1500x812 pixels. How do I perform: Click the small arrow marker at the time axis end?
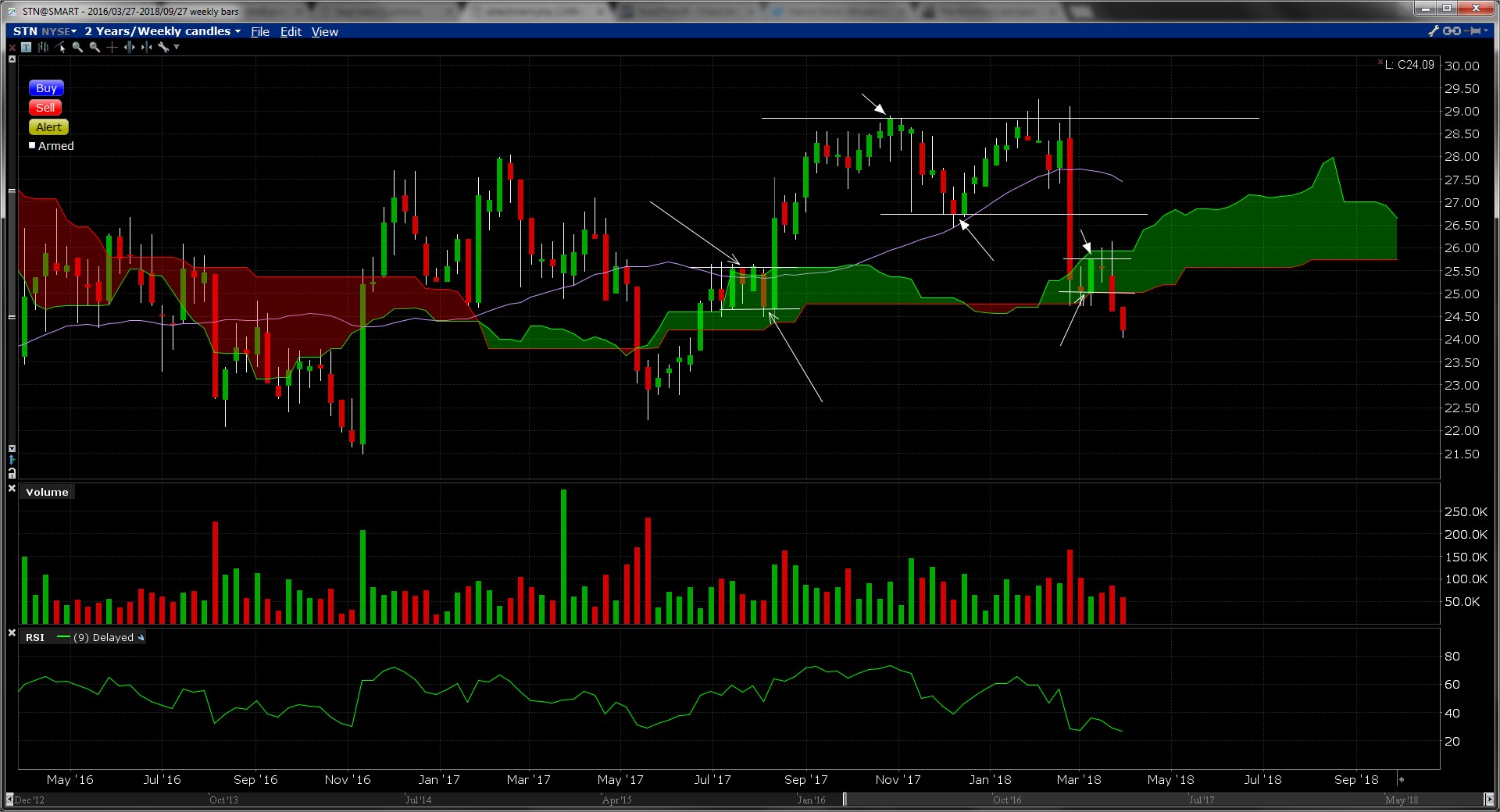pos(1402,779)
